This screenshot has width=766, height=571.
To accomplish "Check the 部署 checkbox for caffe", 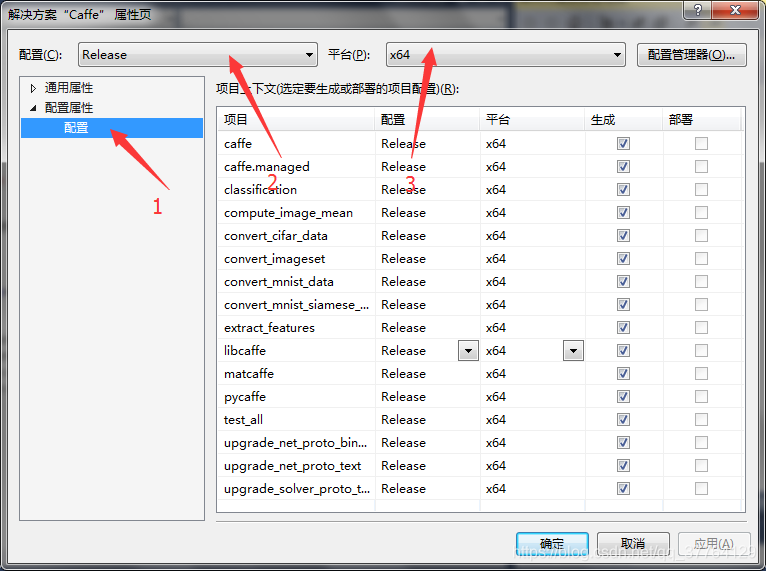I will click(x=702, y=144).
